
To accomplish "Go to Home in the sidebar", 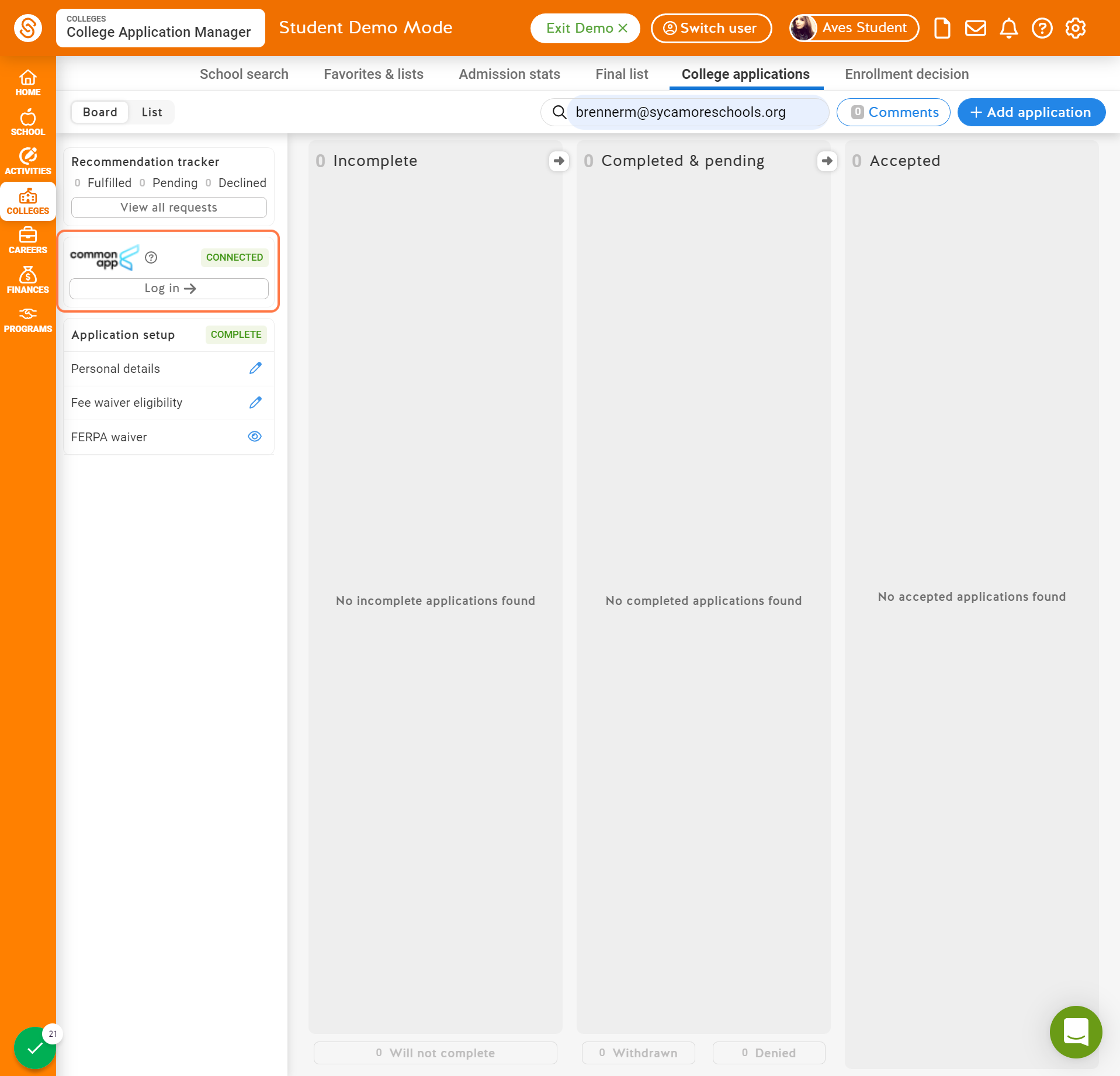I will 27,83.
